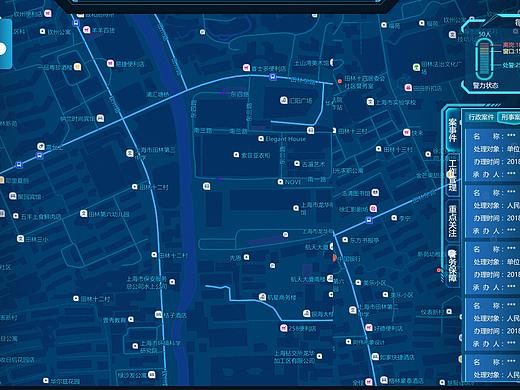Click the 羊羊百货 shop marker
The width and height of the screenshot is (520, 390).
click(x=87, y=30)
